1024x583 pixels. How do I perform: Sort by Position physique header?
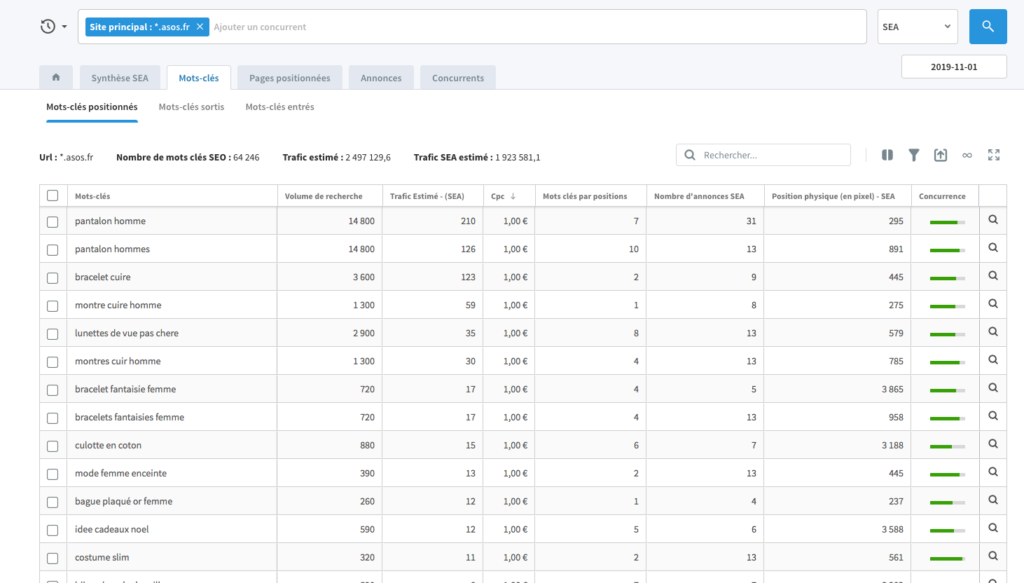click(x=833, y=196)
